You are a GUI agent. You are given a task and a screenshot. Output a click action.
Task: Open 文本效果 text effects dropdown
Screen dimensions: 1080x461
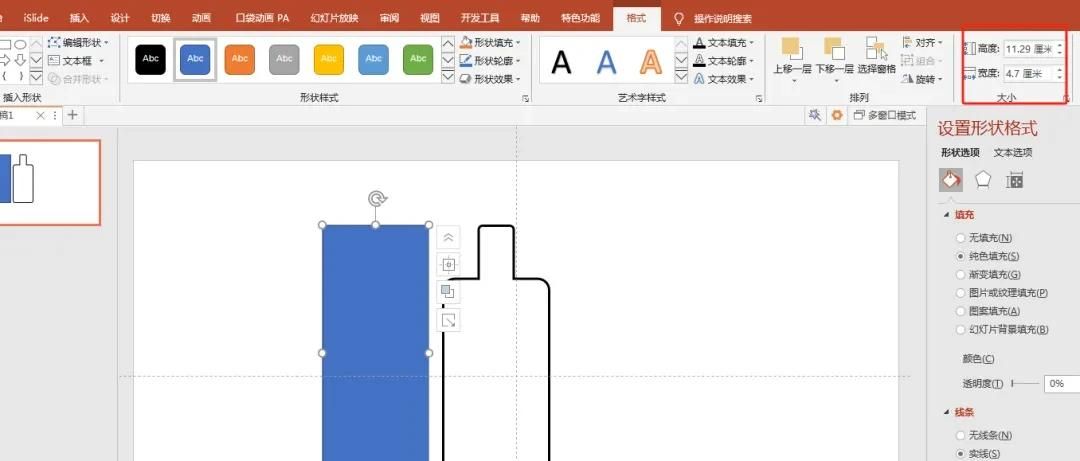click(x=724, y=79)
